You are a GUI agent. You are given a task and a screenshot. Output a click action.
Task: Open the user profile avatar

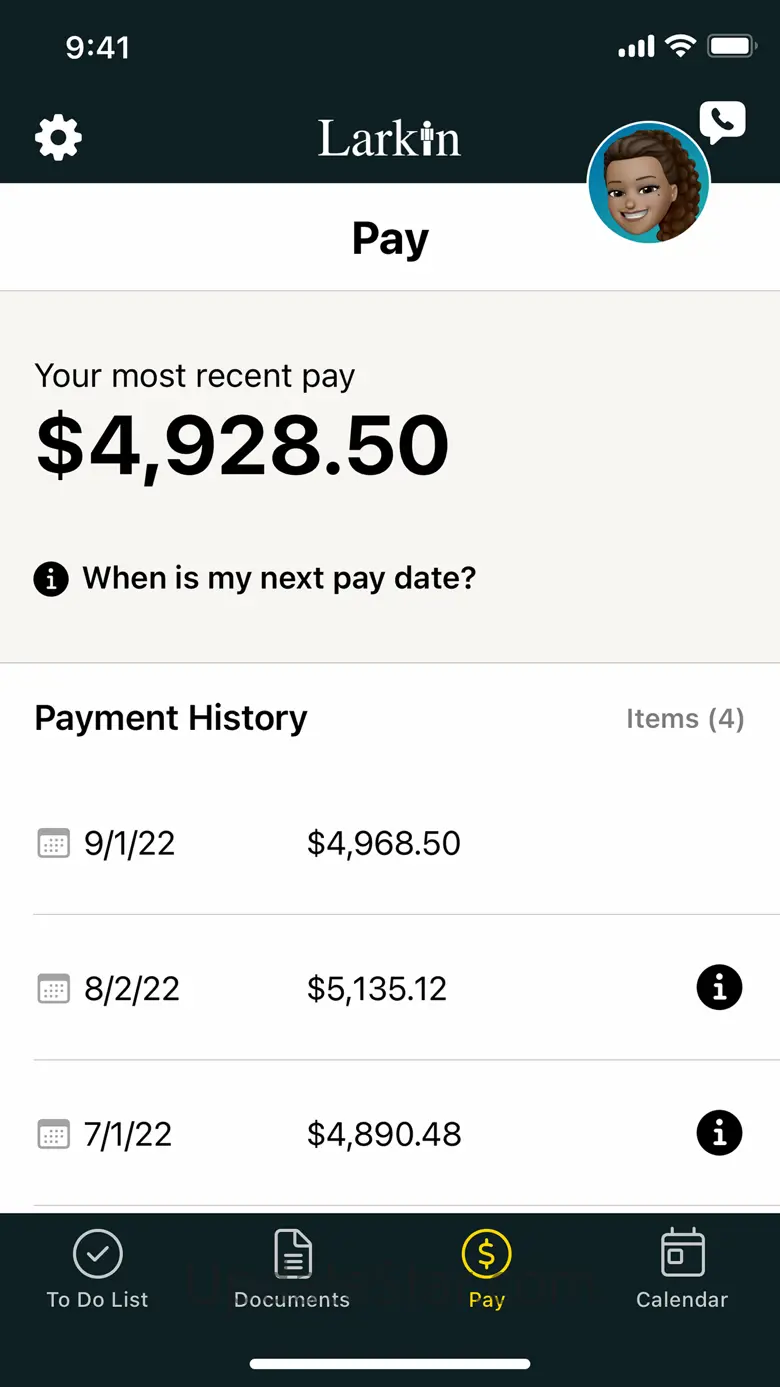[649, 184]
